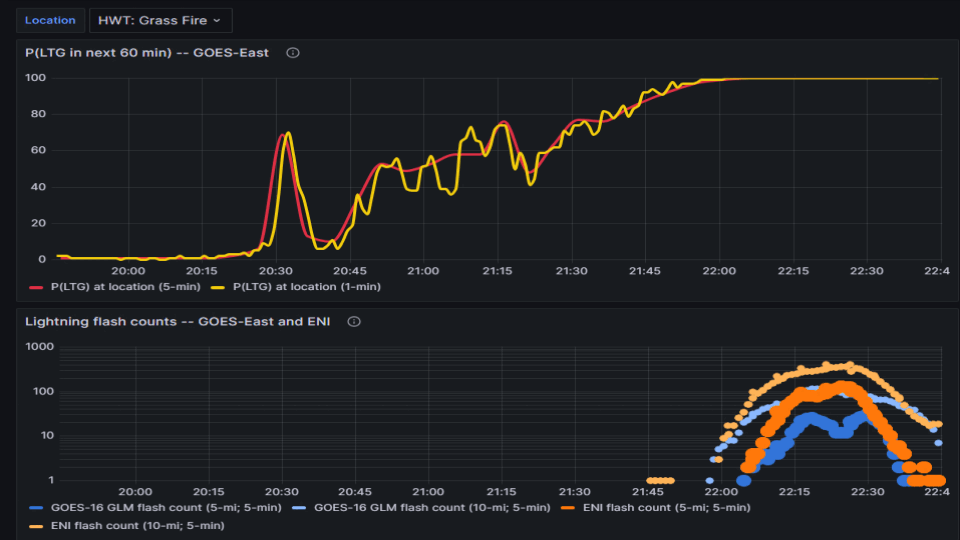Click info icon beside P(LTG in next 60 min) title
The image size is (960, 540).
[293, 53]
